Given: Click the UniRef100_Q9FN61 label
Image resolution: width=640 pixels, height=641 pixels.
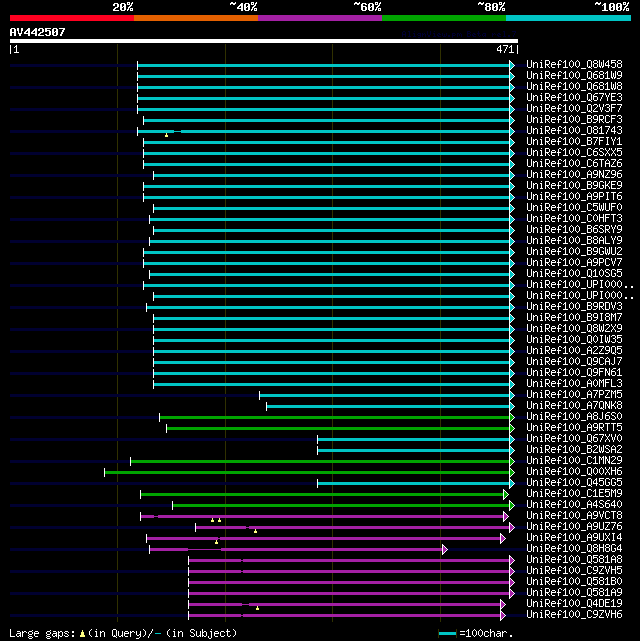Looking at the screenshot, I should pos(574,372).
